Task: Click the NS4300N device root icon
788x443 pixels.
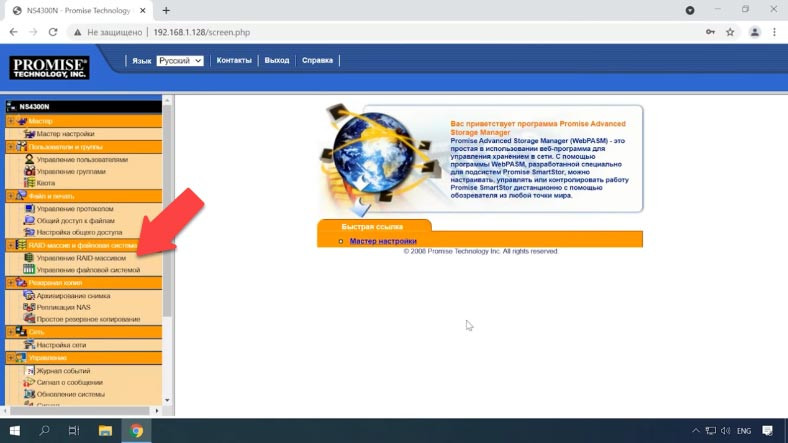Action: pos(11,106)
